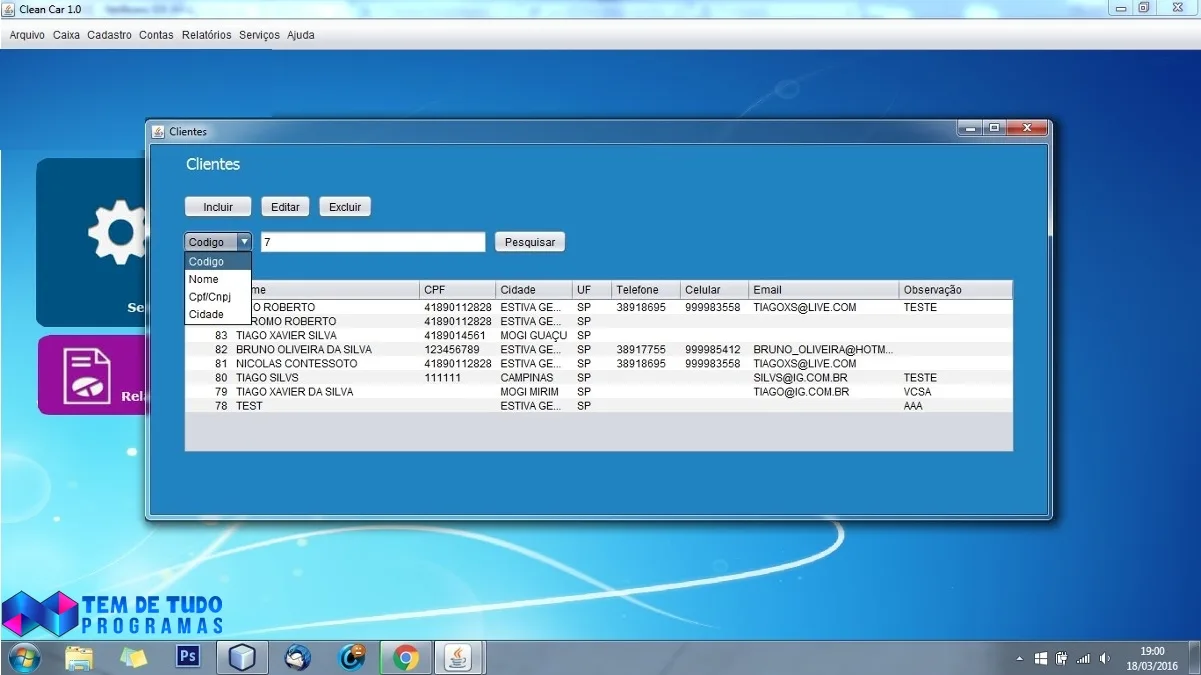The height and width of the screenshot is (675, 1201).
Task: Show hidden system tray icons
Action: pyautogui.click(x=1019, y=659)
